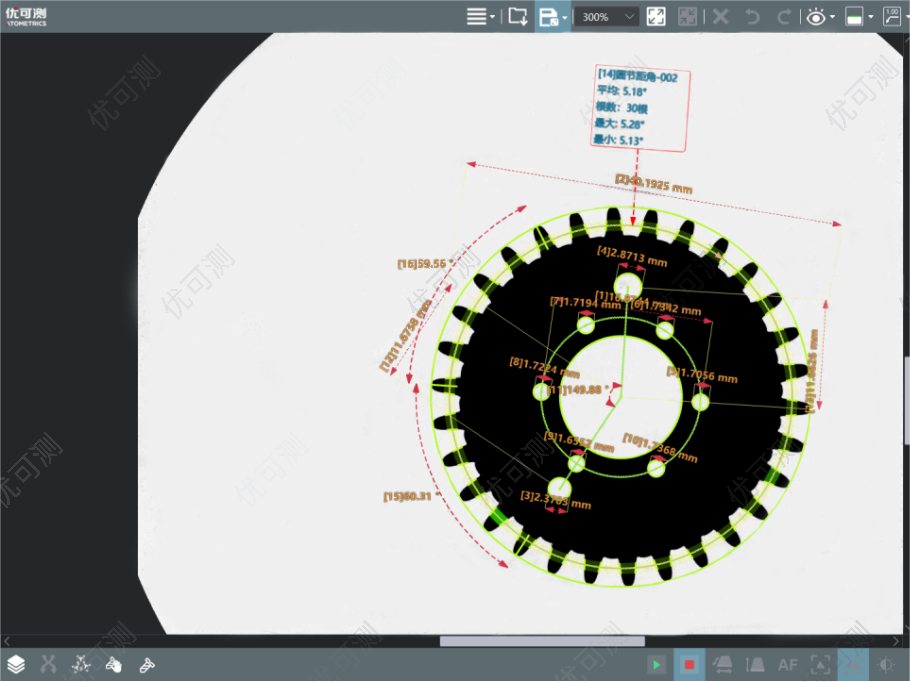Click the fit-to-window expand icon

click(656, 17)
